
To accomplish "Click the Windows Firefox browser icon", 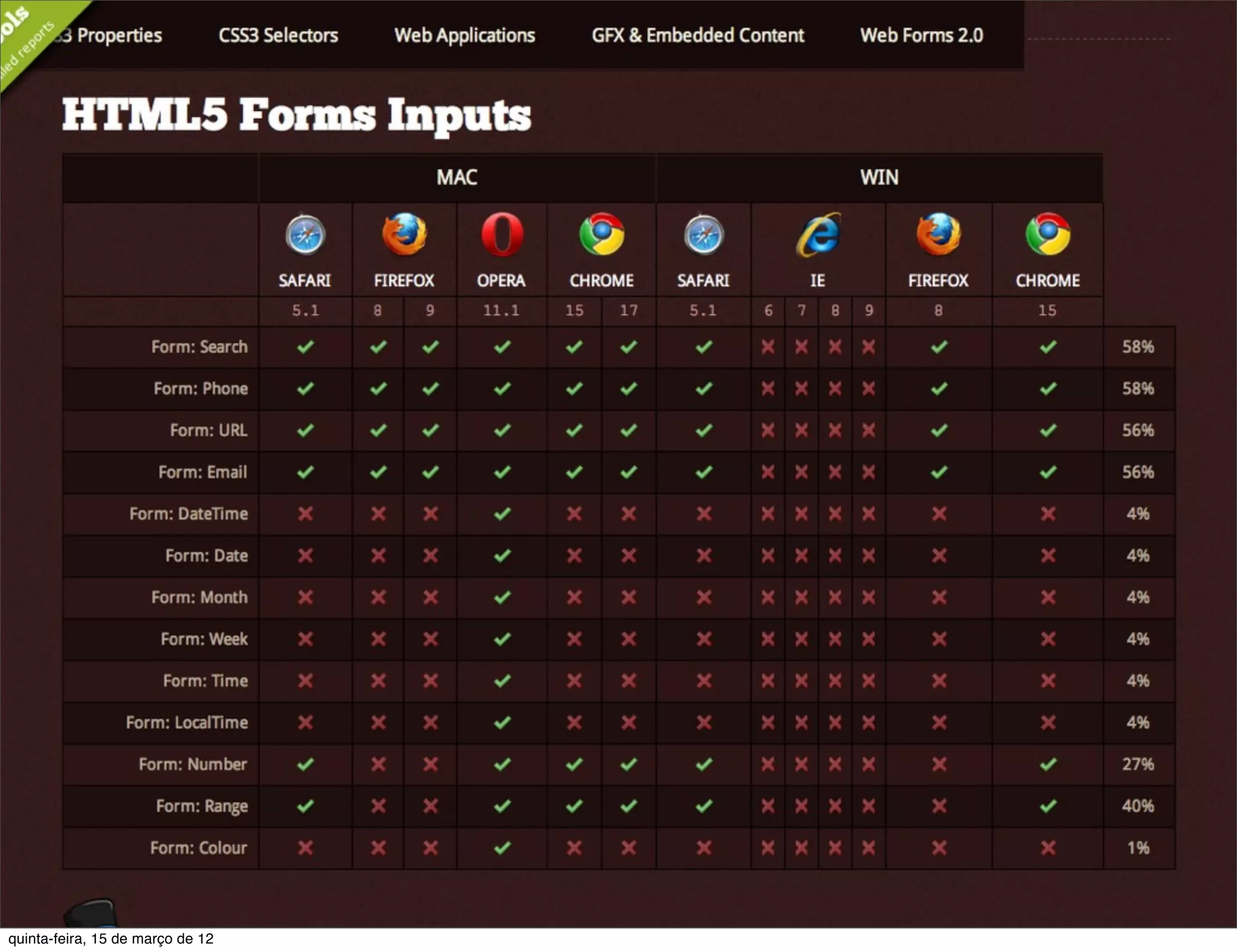I will pyautogui.click(x=938, y=234).
